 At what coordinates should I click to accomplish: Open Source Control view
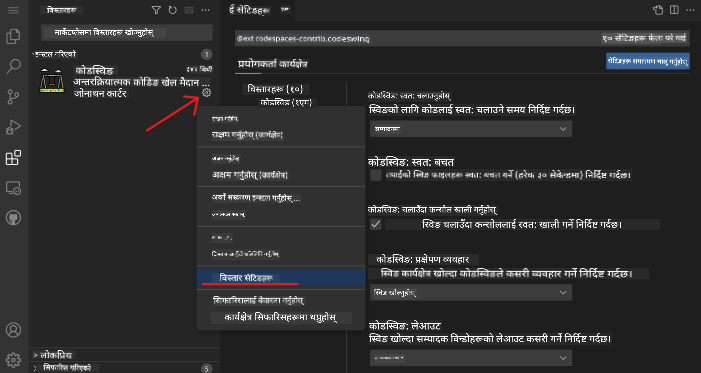click(x=13, y=97)
